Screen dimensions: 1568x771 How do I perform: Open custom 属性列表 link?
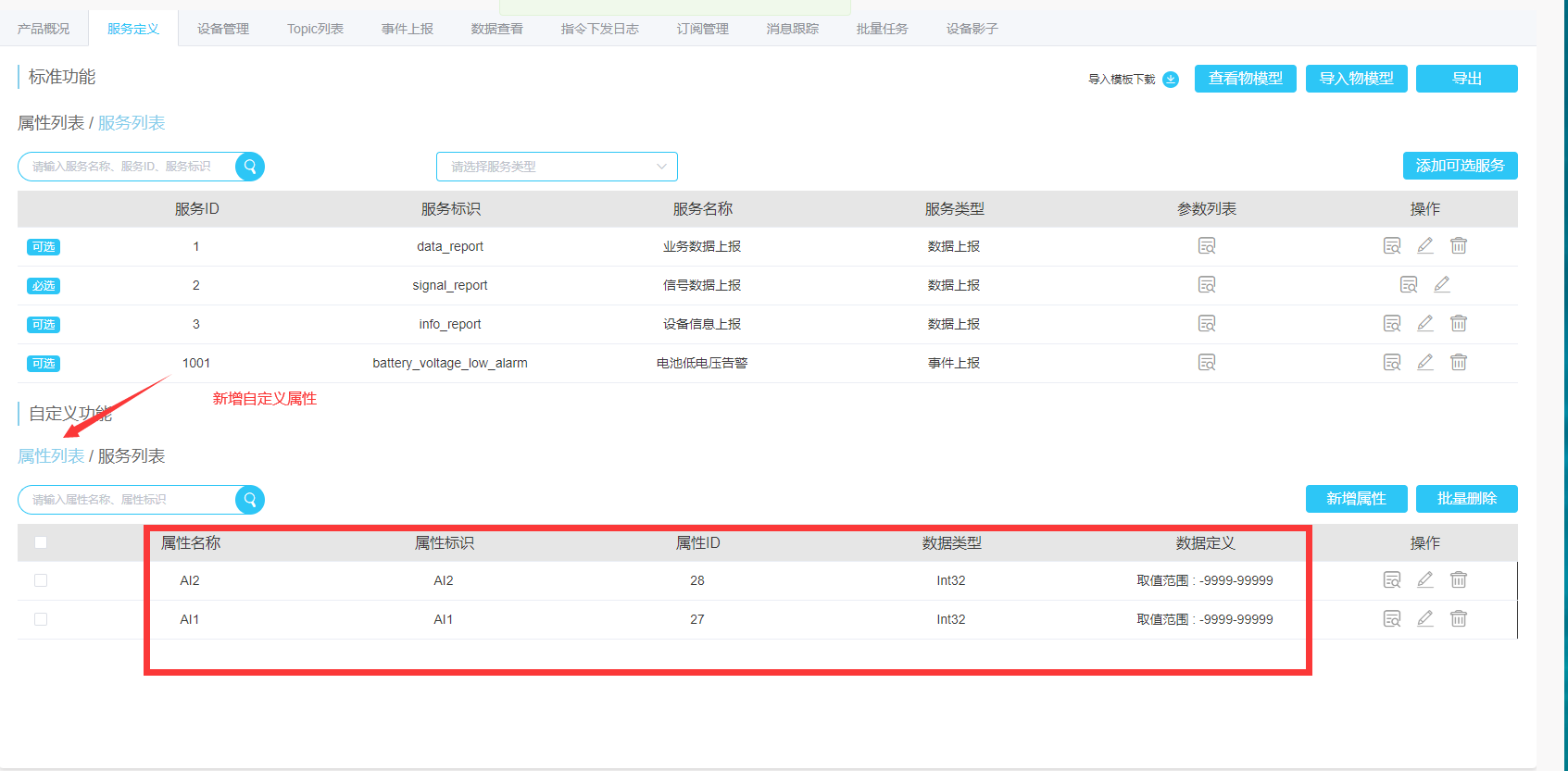click(x=51, y=456)
